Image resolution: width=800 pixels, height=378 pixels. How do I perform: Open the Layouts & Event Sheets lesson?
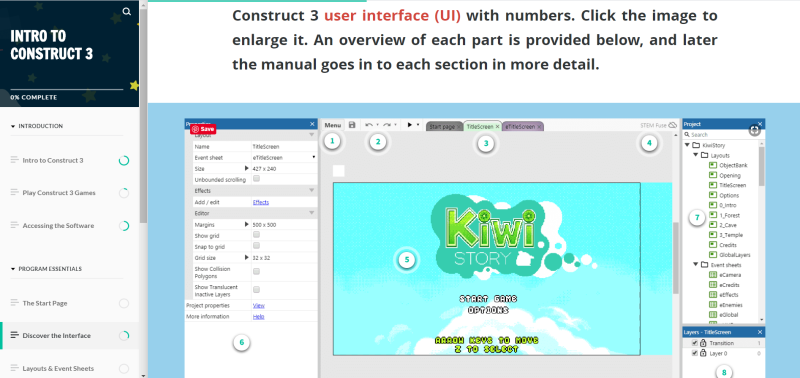58,368
